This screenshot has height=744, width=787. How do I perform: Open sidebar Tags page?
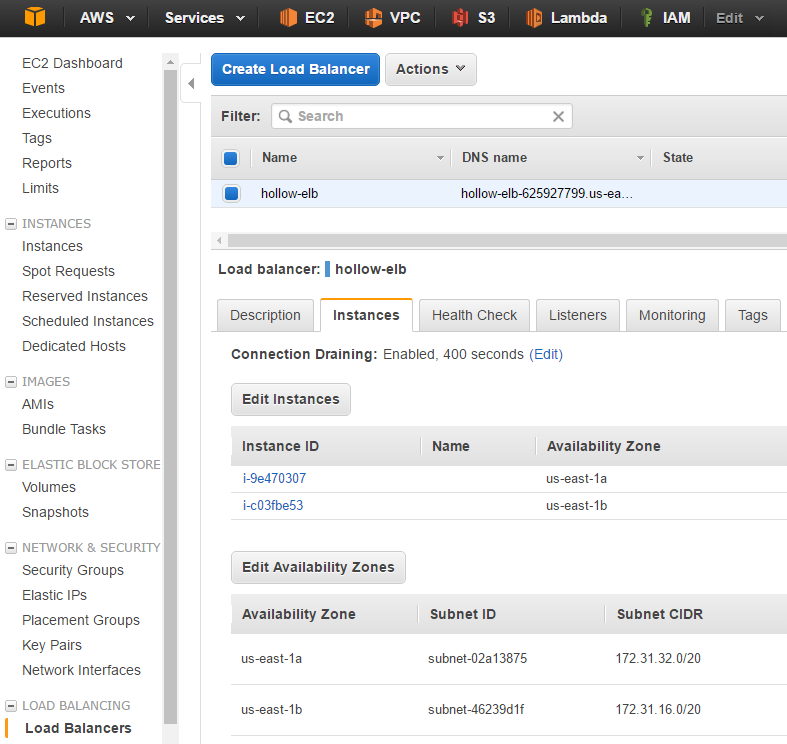click(x=37, y=139)
